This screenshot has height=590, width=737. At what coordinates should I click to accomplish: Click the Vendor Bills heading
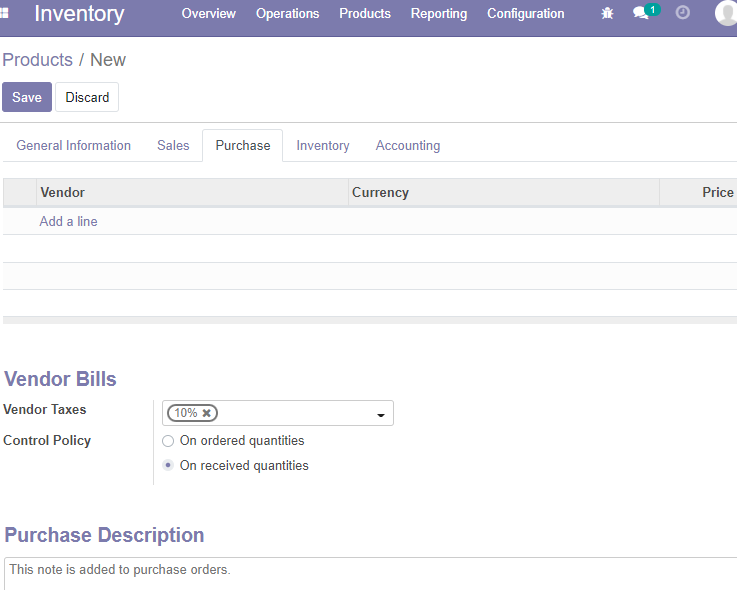60,379
